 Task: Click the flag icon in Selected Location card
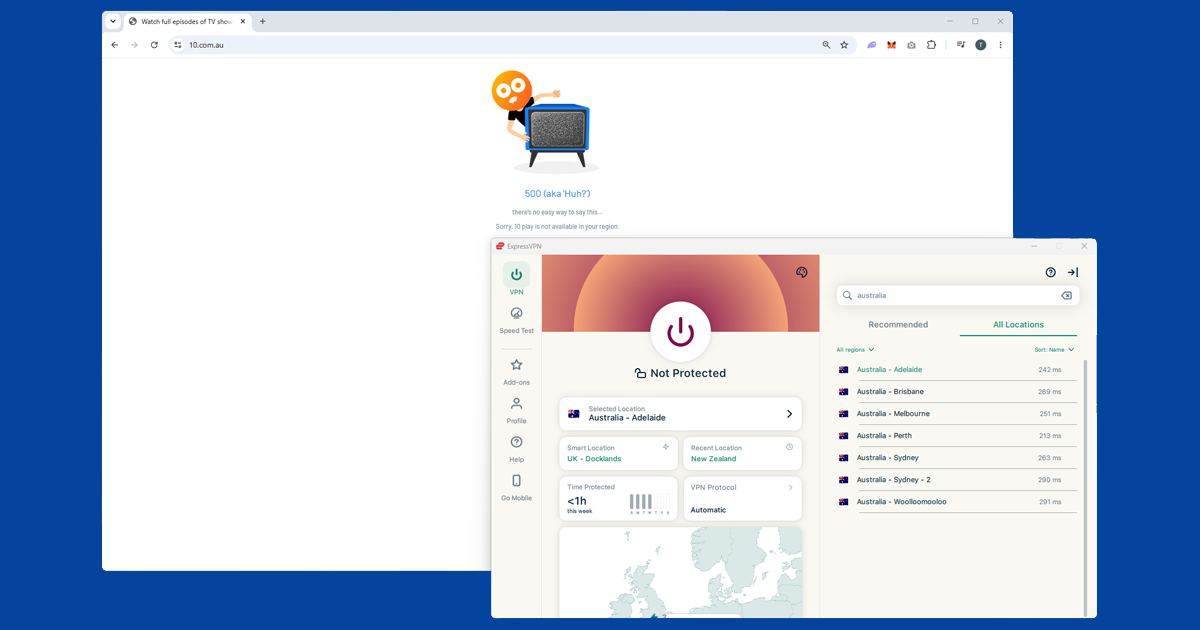[x=574, y=414]
